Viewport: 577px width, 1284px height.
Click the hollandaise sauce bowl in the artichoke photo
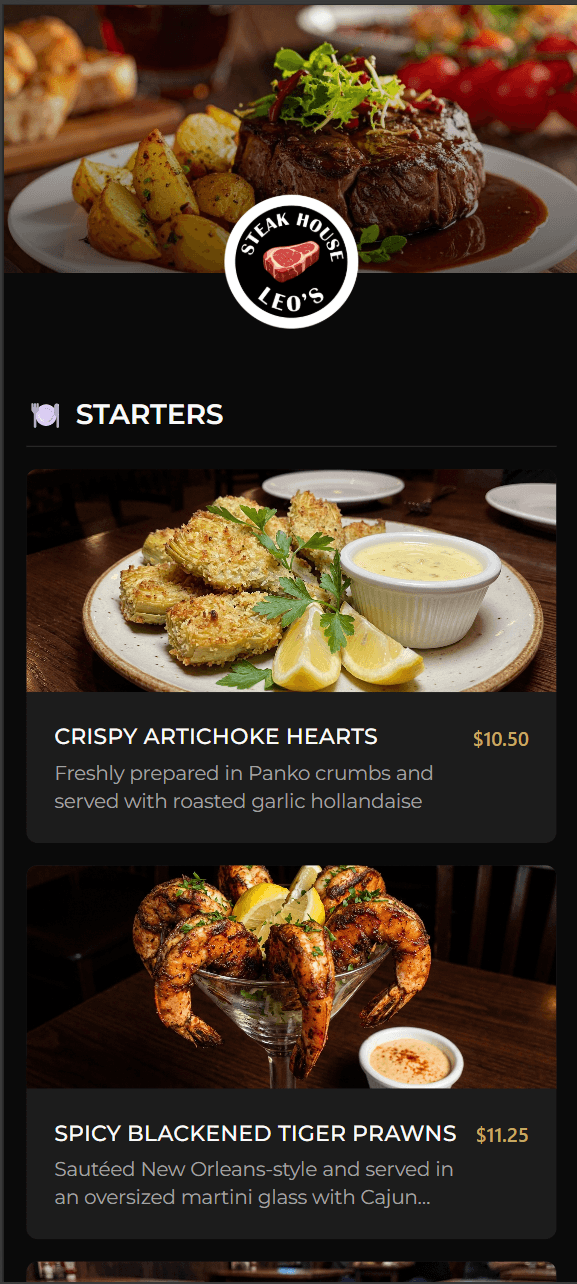[420, 588]
